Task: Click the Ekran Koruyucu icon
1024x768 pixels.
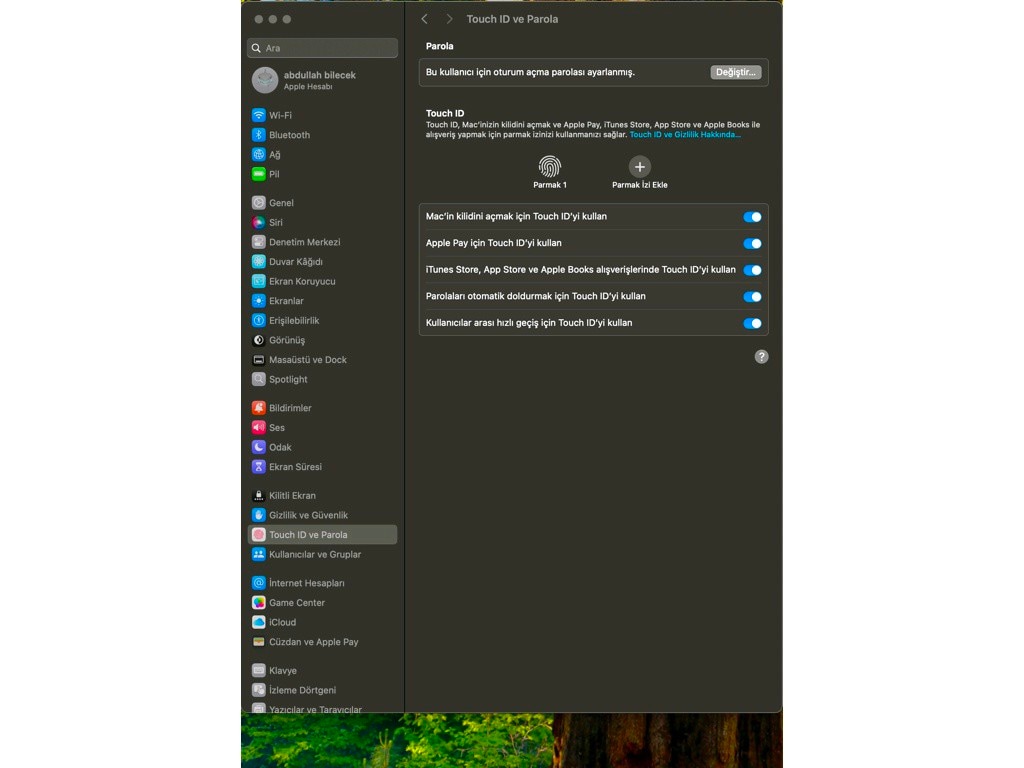Action: (x=259, y=281)
